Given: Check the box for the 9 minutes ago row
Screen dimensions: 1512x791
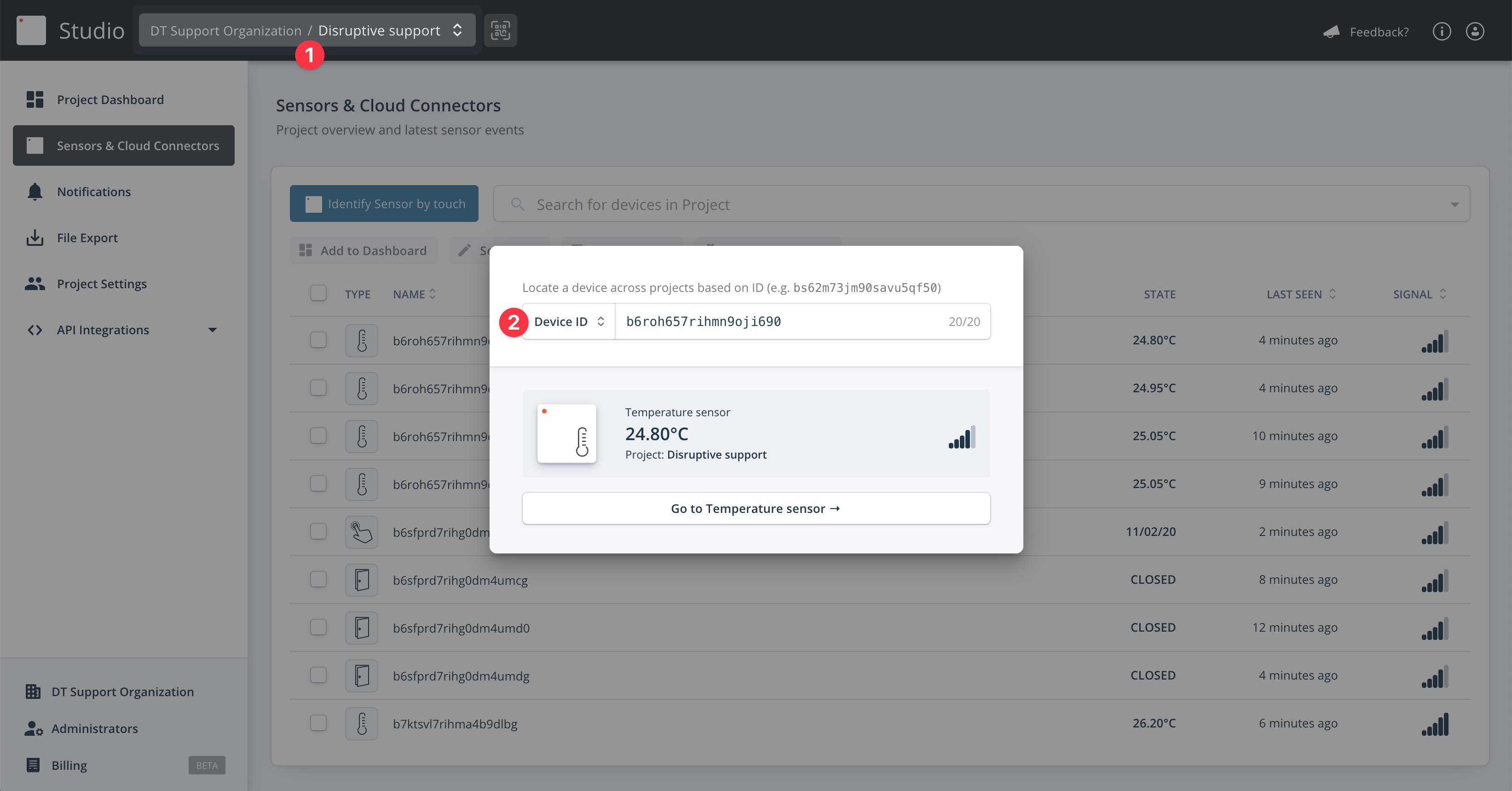Looking at the screenshot, I should tap(318, 483).
